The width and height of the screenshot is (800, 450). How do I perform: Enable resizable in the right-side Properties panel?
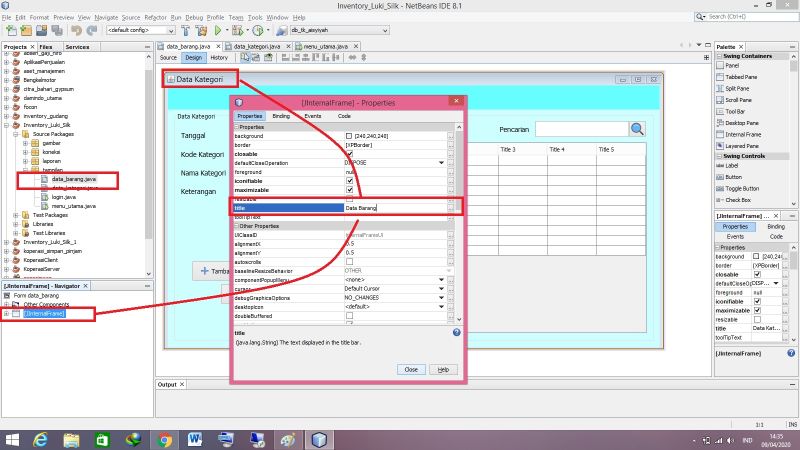coord(757,319)
